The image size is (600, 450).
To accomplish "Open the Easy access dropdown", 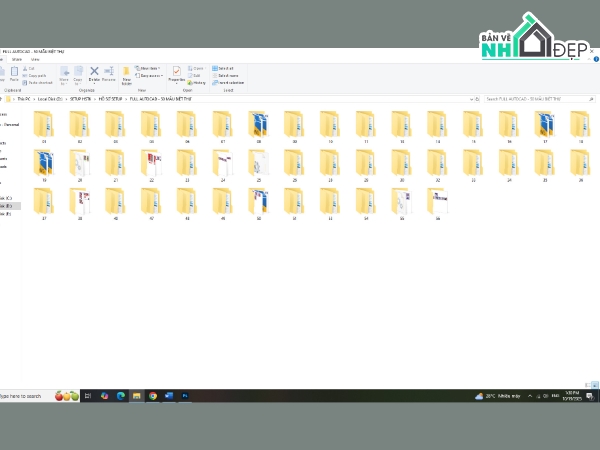I will 150,75.
